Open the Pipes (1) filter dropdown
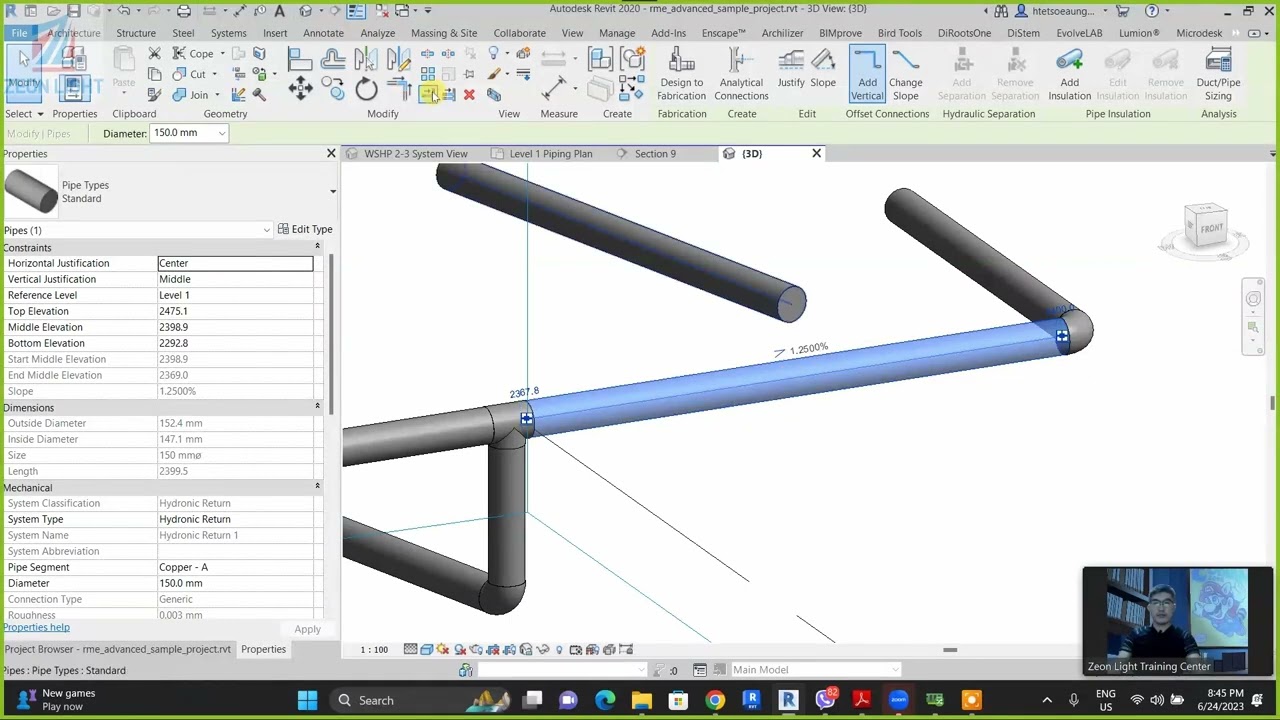The height and width of the screenshot is (720, 1280). [x=266, y=230]
